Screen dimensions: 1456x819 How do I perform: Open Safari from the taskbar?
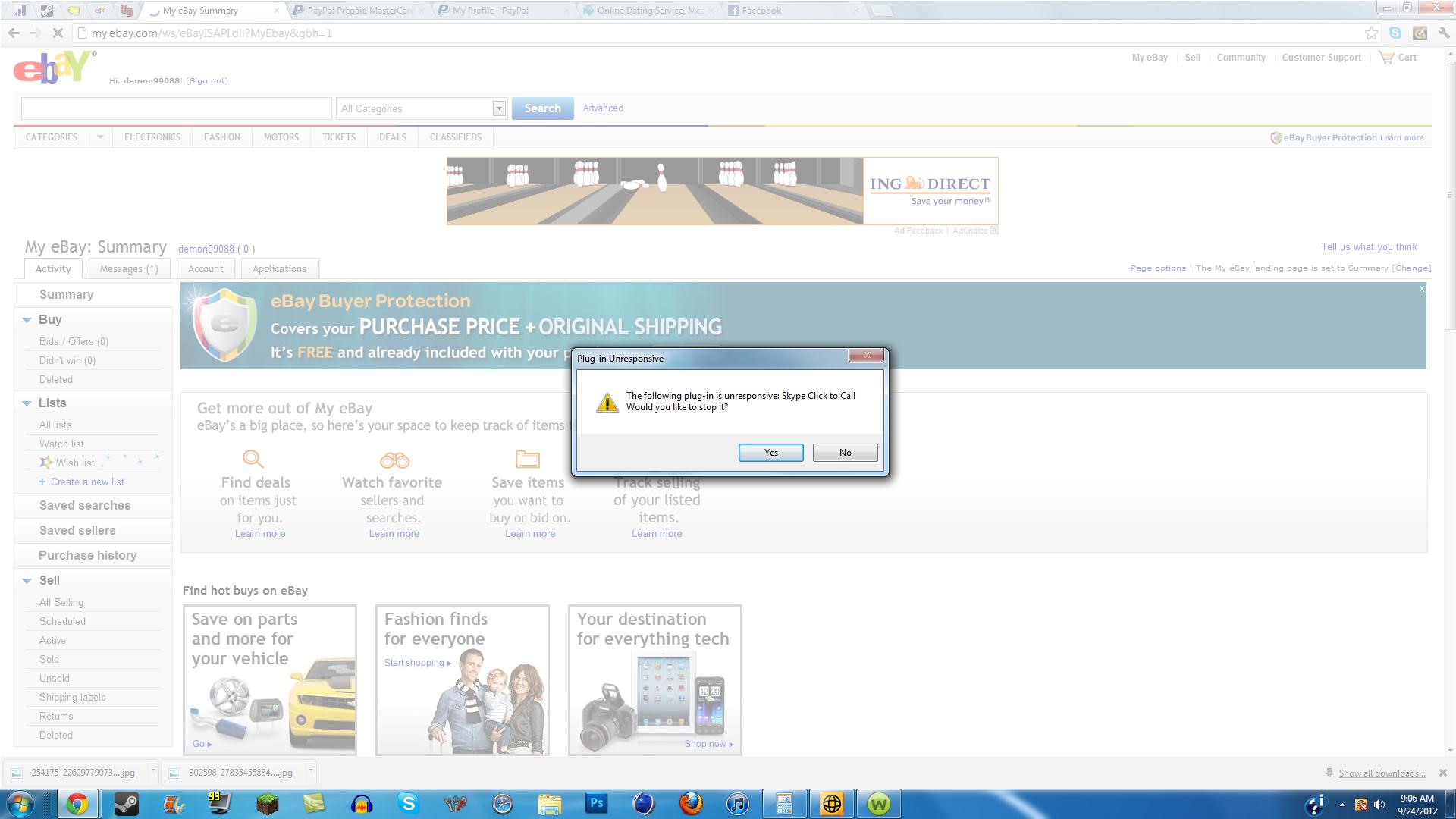503,804
